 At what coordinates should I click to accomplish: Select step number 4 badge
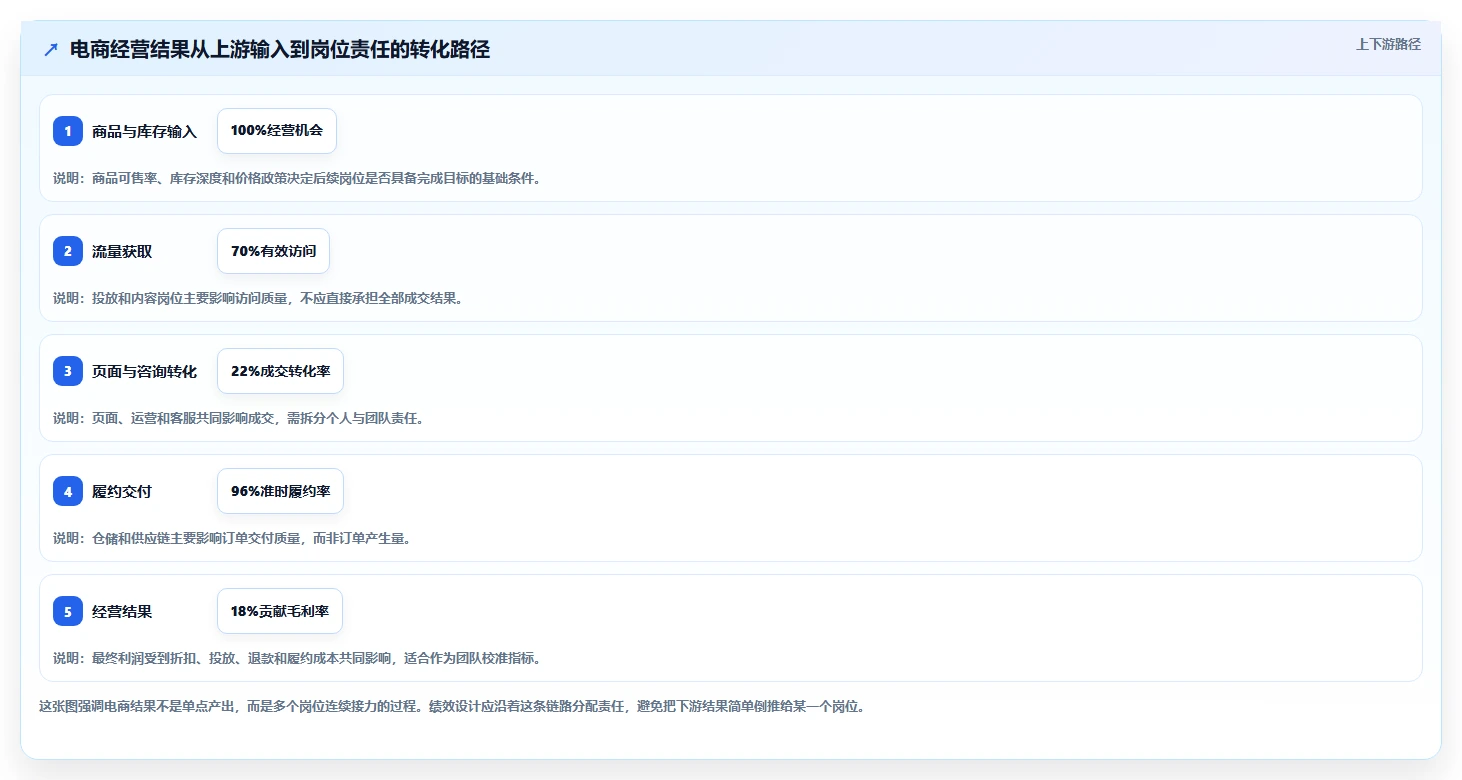(x=68, y=491)
